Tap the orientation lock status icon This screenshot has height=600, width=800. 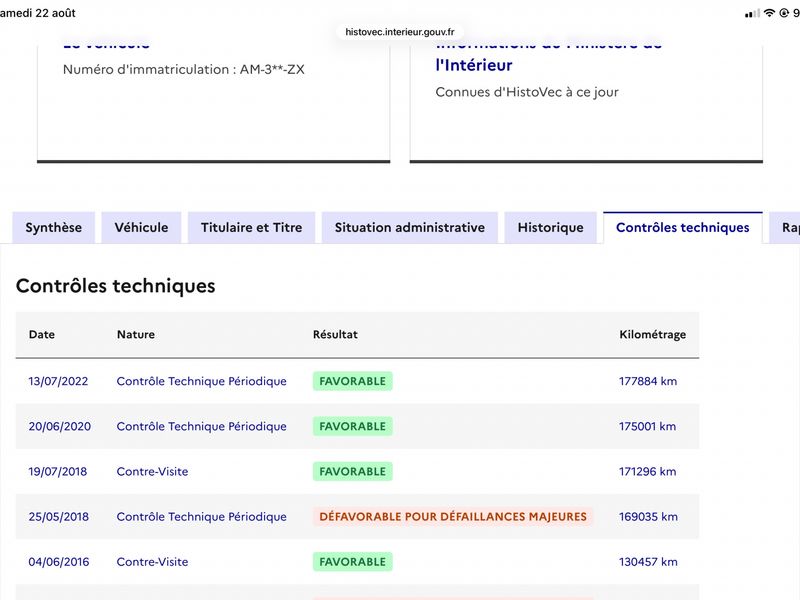[x=784, y=13]
